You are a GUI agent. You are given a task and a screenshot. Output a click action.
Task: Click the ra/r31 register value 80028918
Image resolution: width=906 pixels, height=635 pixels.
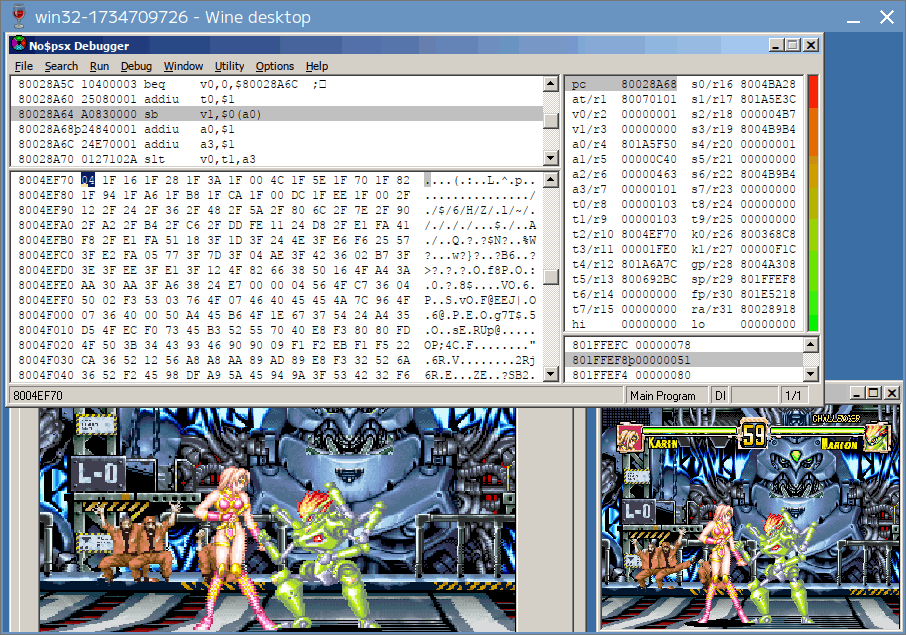coord(768,309)
